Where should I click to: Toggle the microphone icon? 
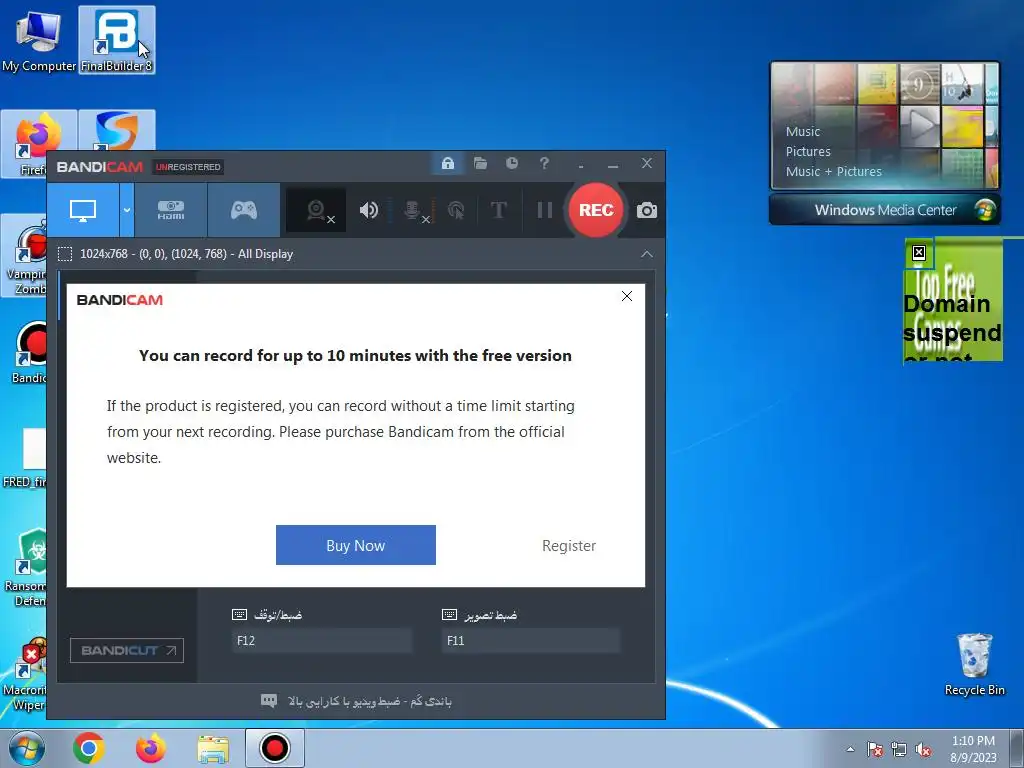point(413,210)
